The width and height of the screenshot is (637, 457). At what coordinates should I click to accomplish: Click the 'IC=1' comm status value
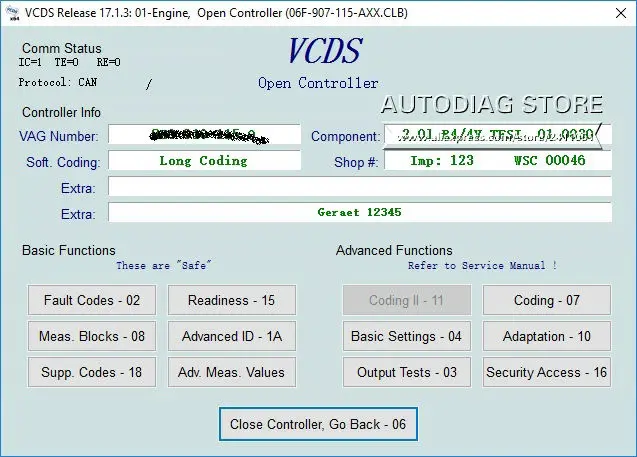pos(30,62)
